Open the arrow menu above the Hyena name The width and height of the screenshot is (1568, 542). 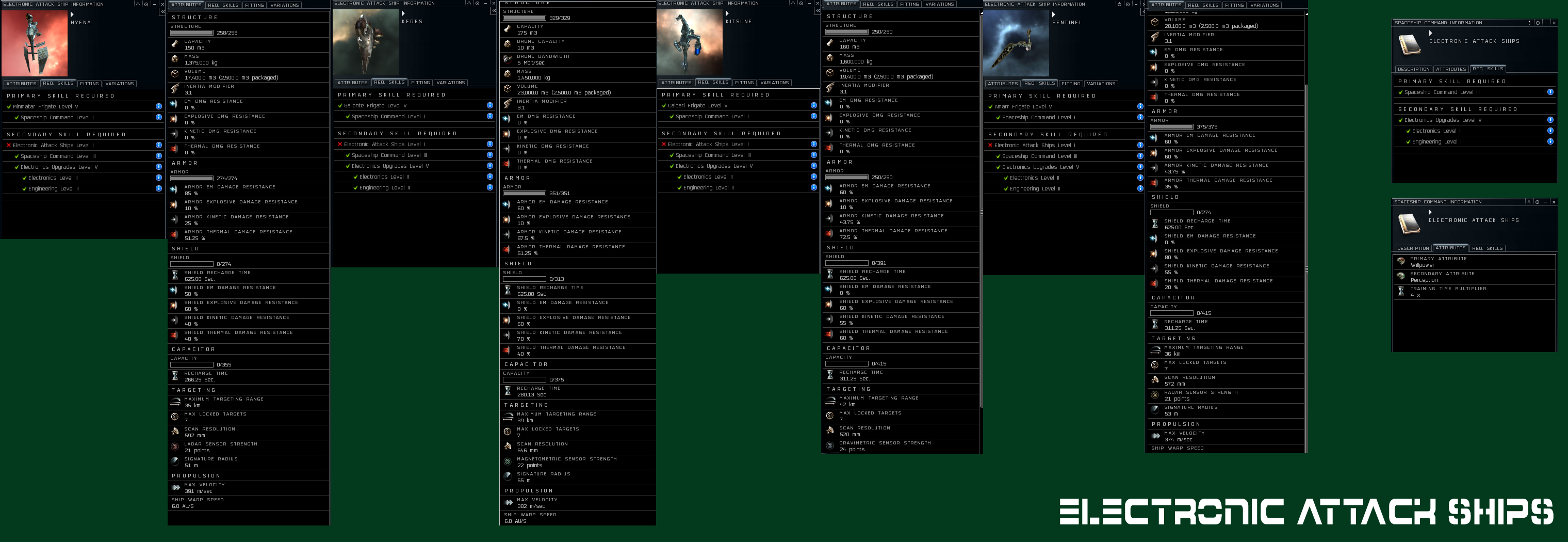(x=72, y=14)
